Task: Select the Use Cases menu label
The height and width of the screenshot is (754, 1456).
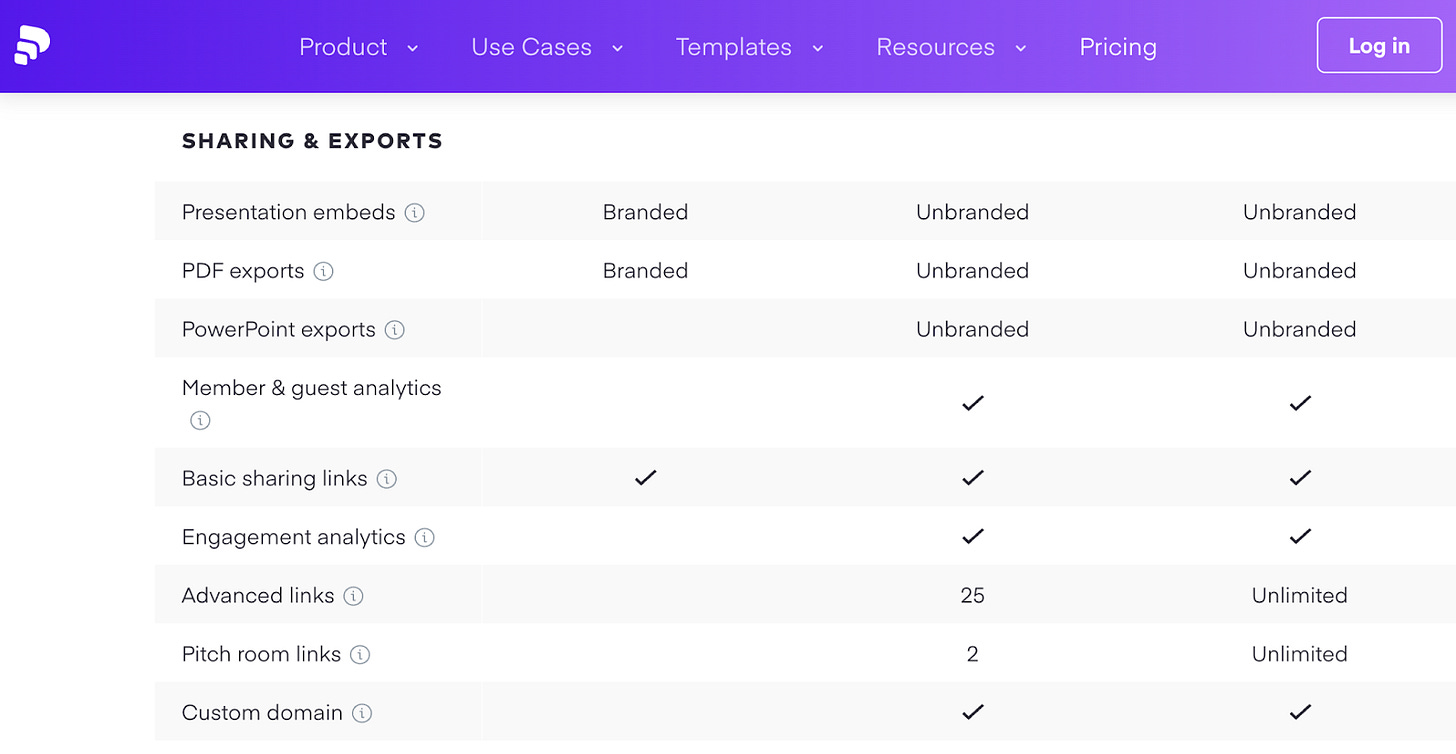Action: coord(531,47)
